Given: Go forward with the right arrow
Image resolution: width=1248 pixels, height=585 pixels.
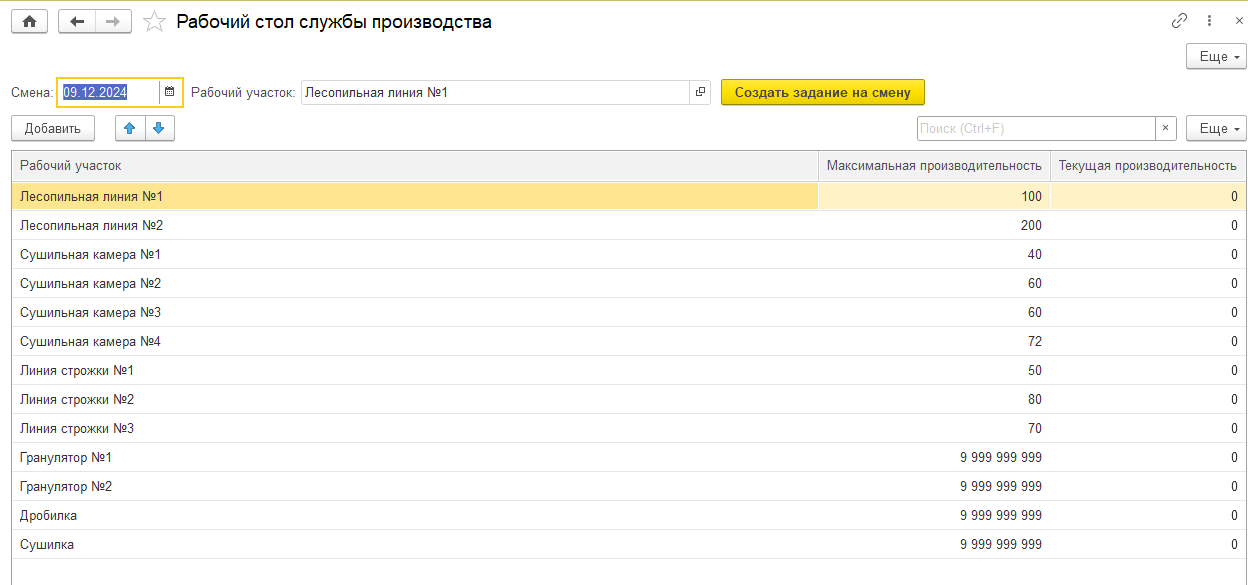Looking at the screenshot, I should tap(113, 22).
